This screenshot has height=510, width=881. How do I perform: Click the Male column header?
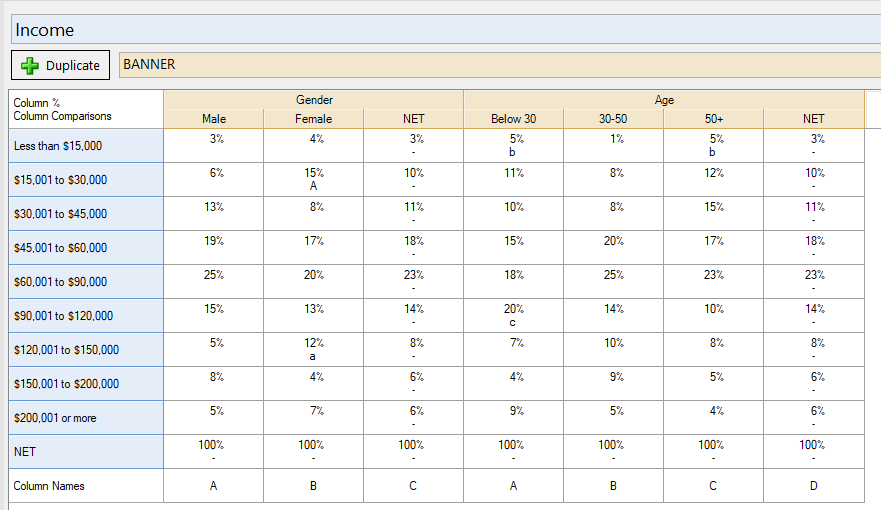pyautogui.click(x=214, y=119)
